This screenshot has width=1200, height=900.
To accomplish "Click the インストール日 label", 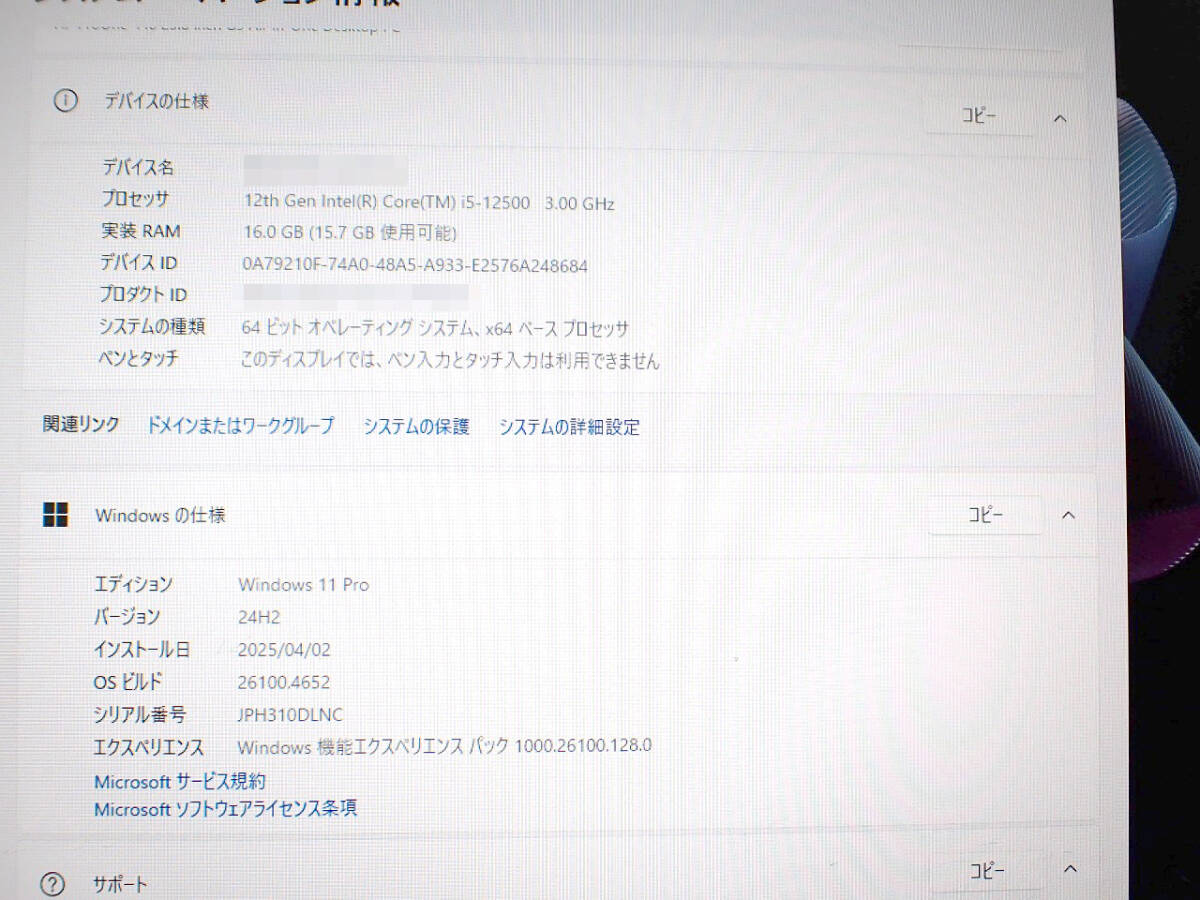I will click(x=141, y=649).
